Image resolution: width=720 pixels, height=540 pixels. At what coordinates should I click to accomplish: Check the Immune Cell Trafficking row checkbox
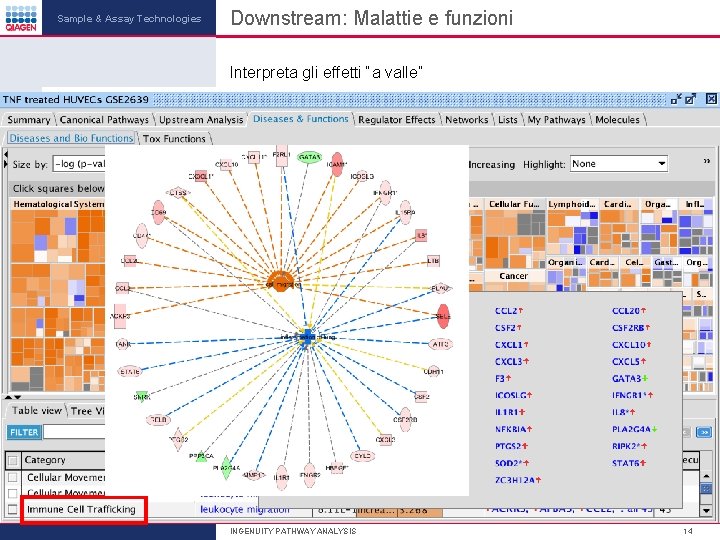(x=13, y=509)
